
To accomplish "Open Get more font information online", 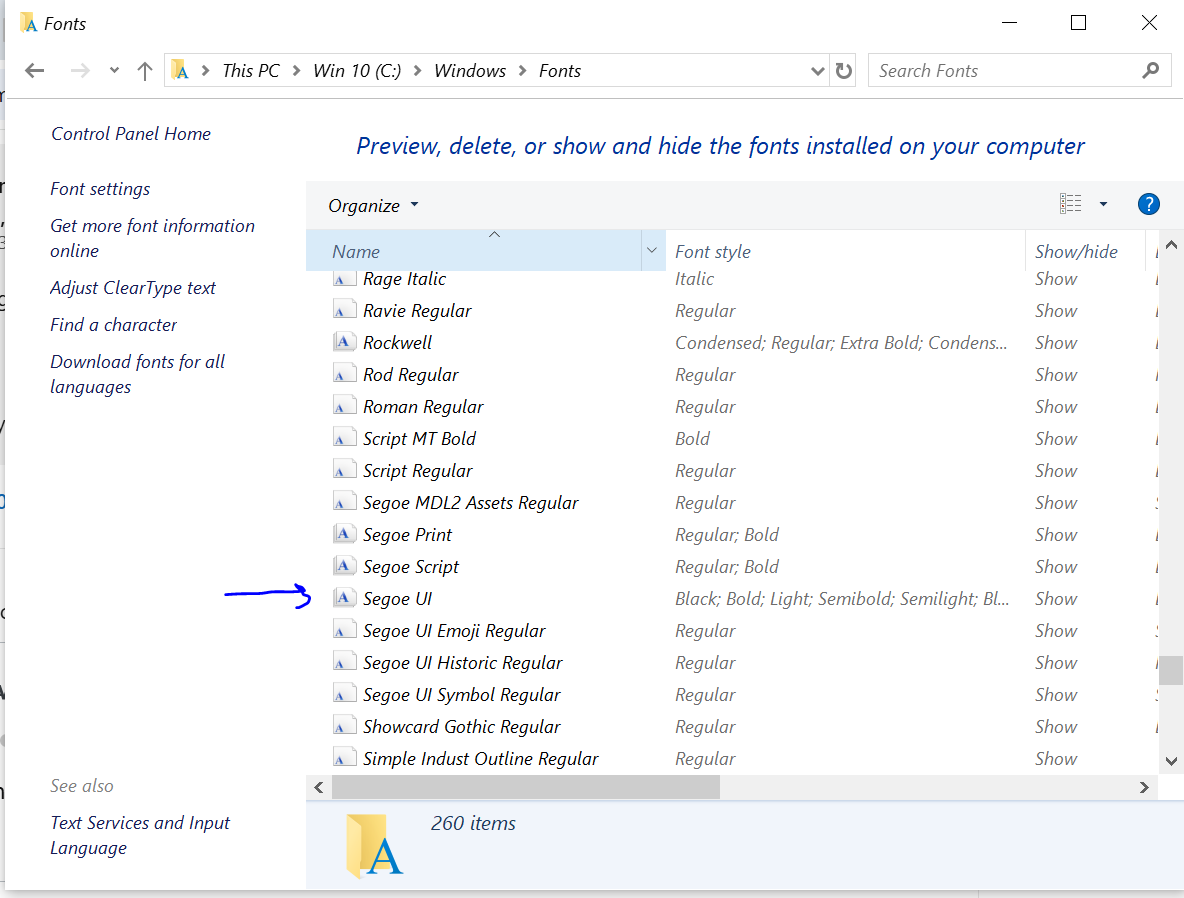I will [x=153, y=238].
